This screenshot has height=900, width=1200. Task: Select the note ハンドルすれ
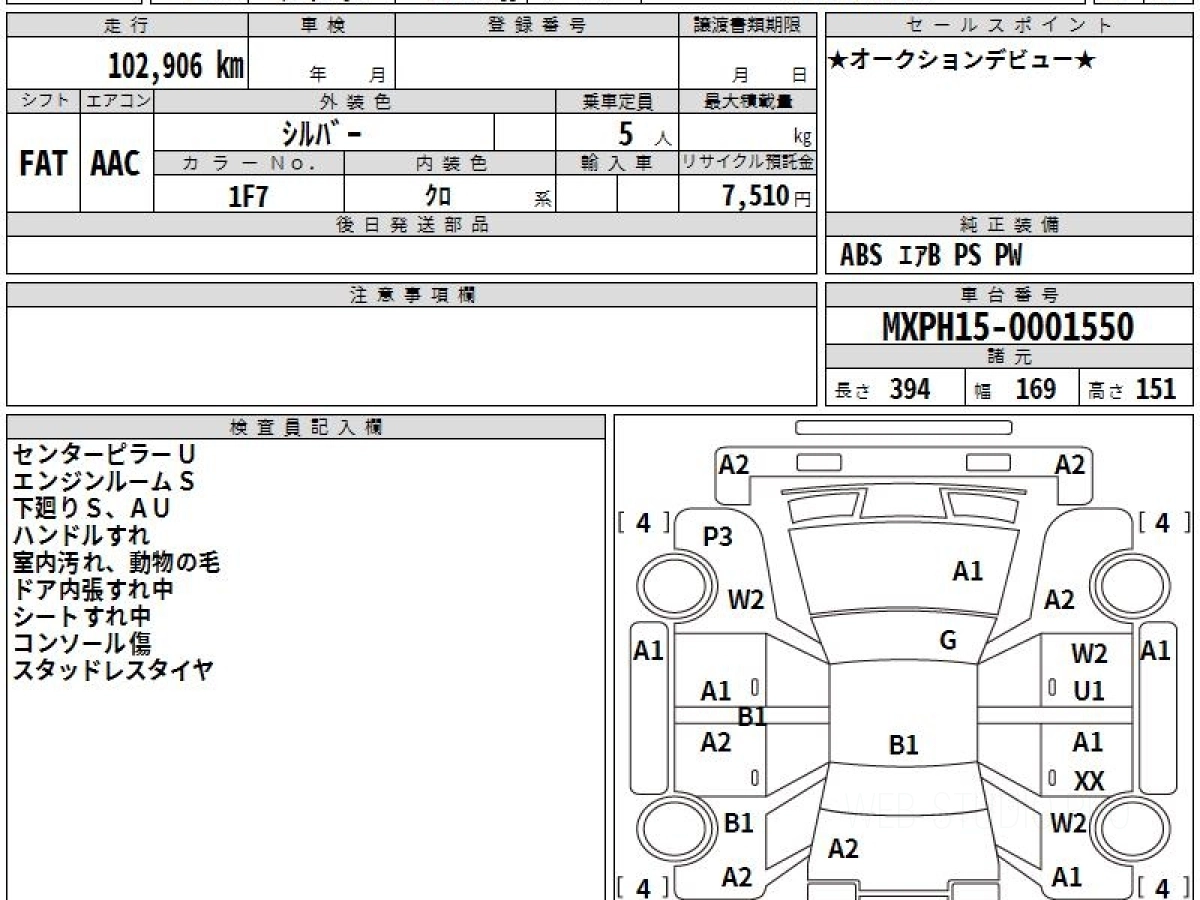point(82,536)
